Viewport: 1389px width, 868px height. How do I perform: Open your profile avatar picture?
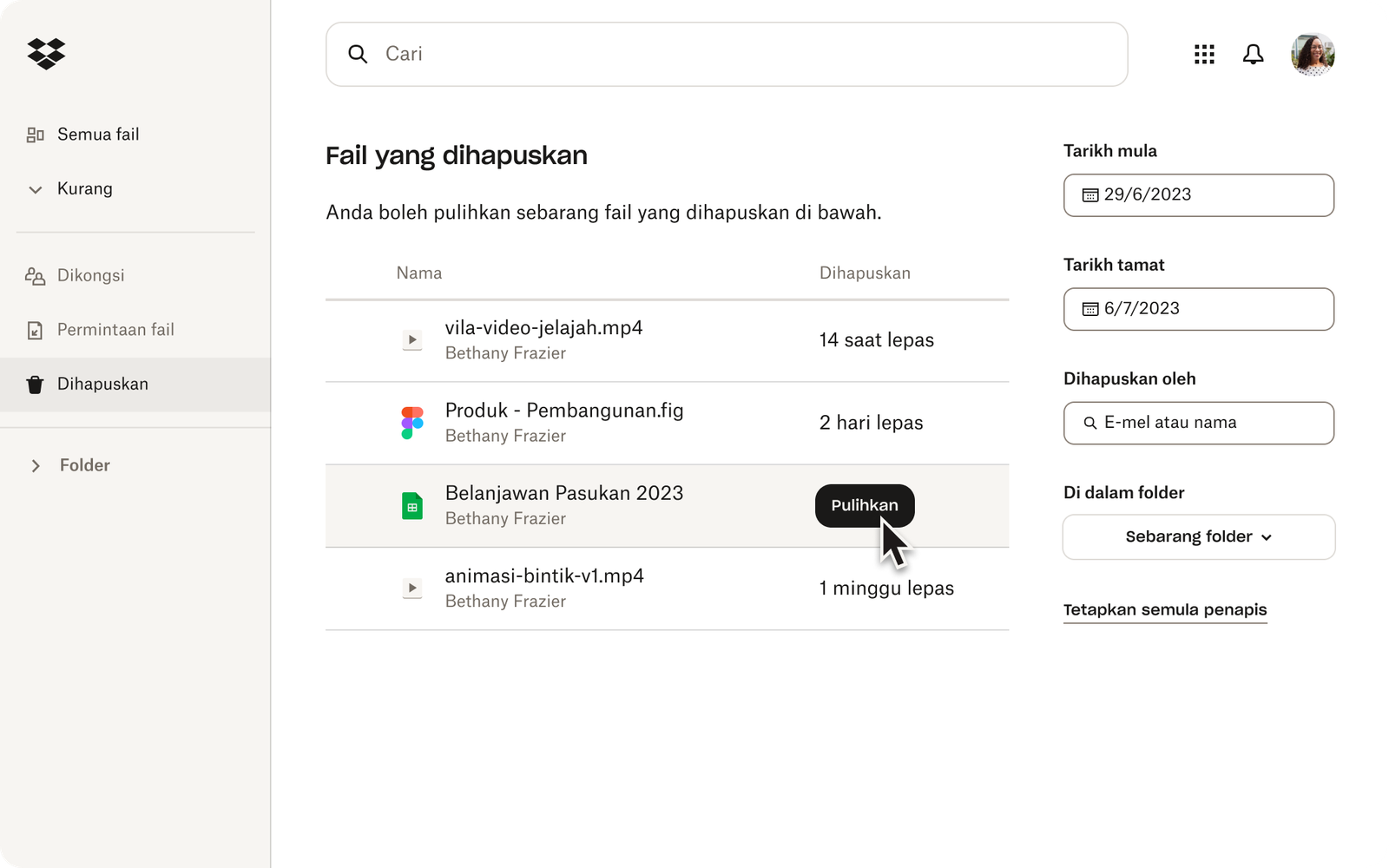click(x=1313, y=54)
